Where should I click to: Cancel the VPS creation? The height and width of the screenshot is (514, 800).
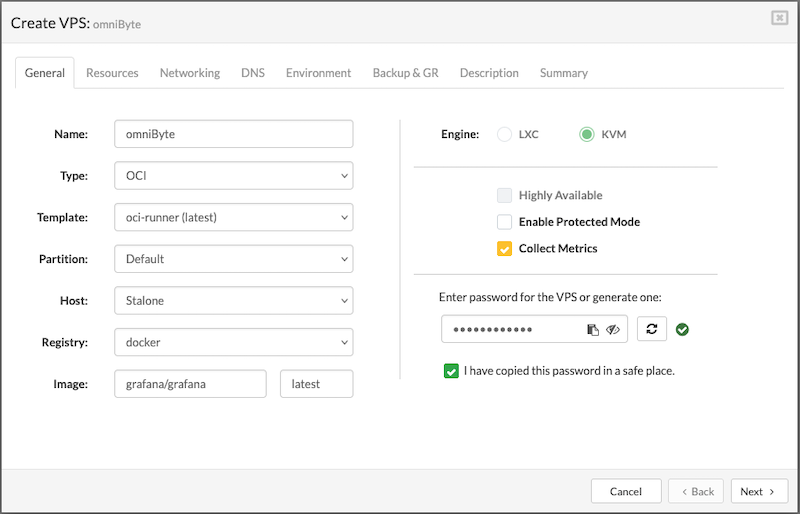click(x=626, y=491)
